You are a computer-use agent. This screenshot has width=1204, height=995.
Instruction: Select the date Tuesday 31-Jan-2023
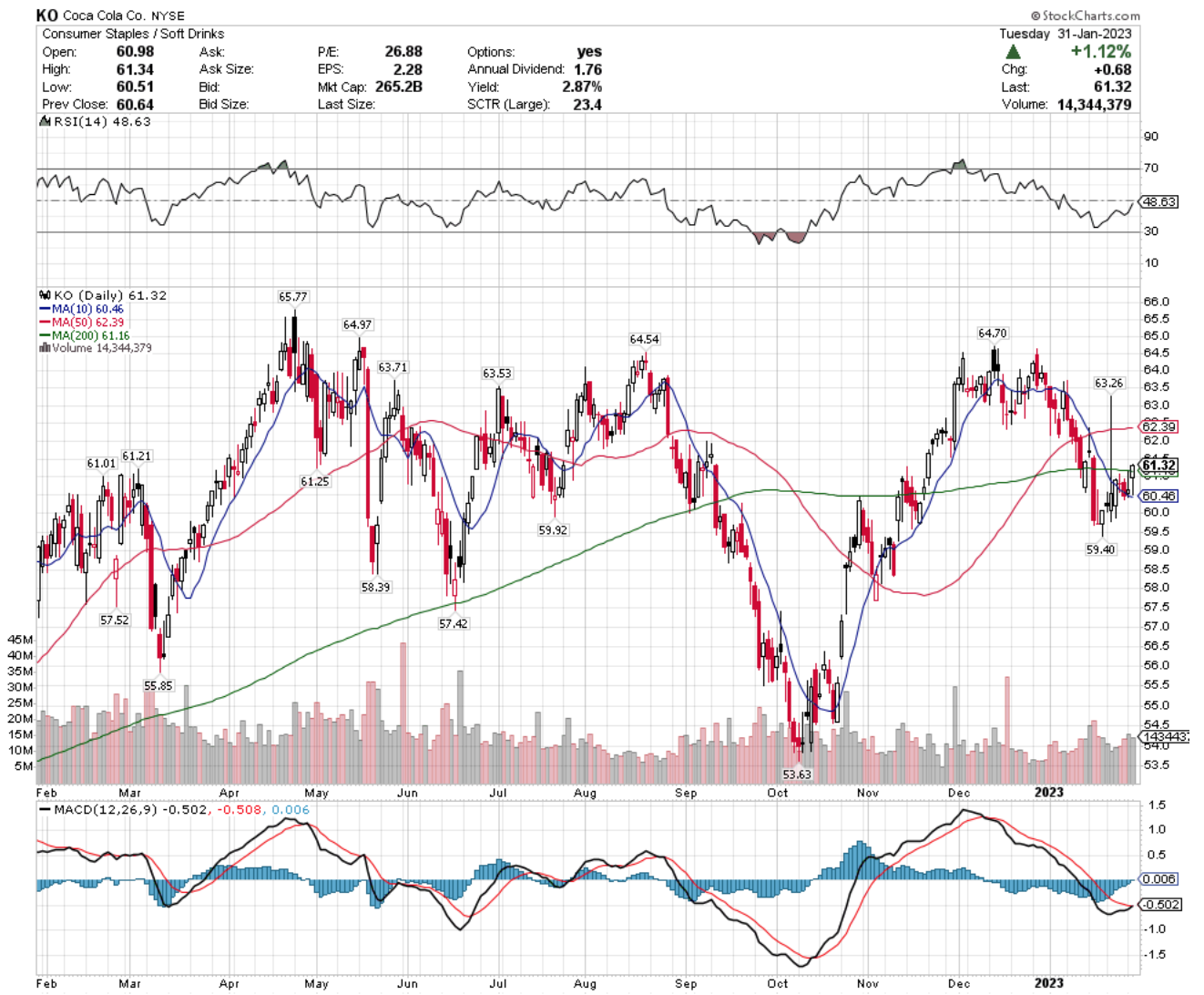tap(1066, 34)
